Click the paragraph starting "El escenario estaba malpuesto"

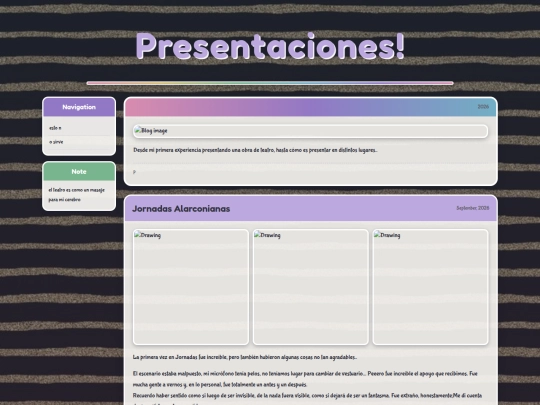(305, 379)
